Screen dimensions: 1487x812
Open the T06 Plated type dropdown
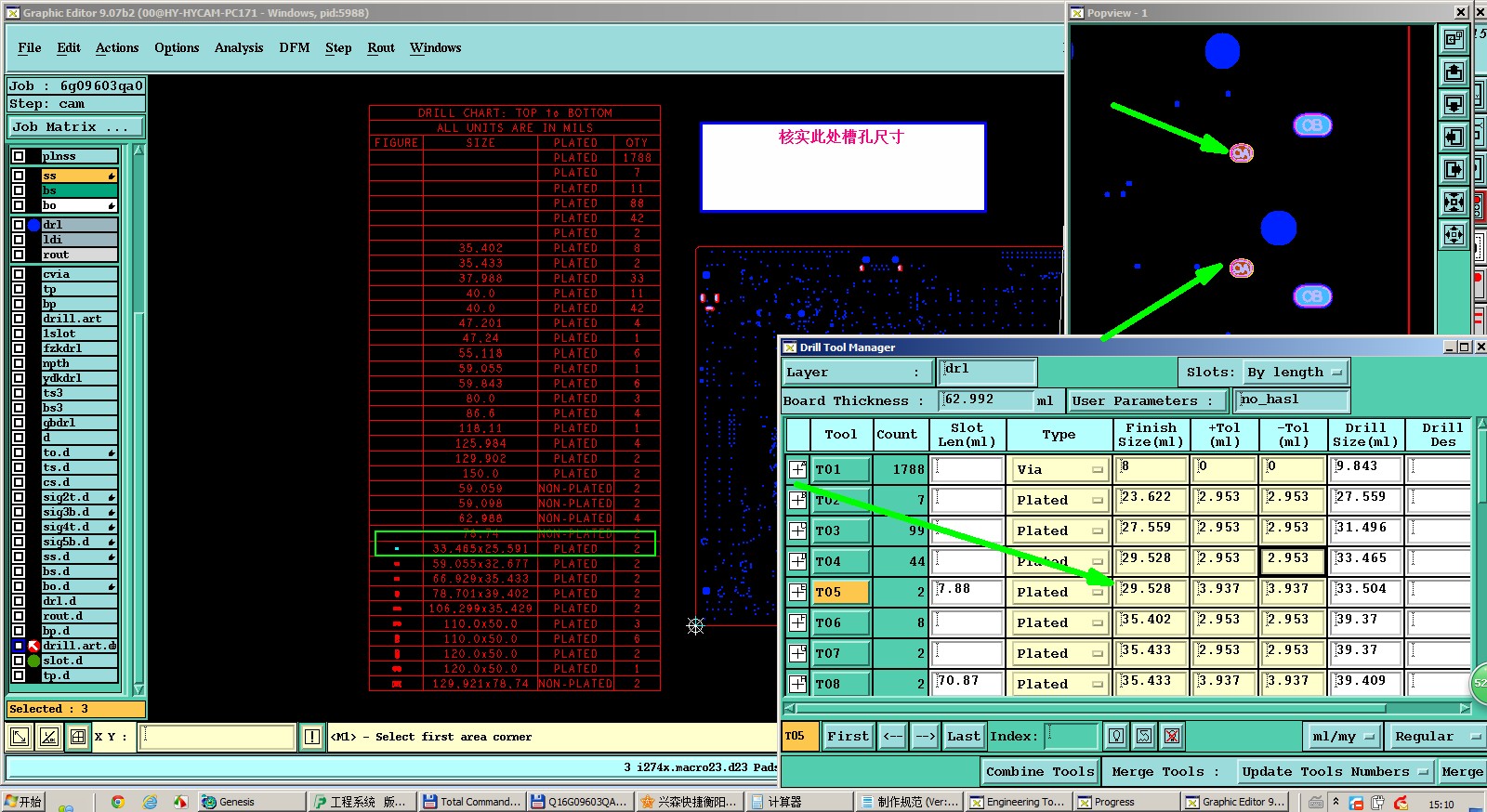pos(1059,622)
